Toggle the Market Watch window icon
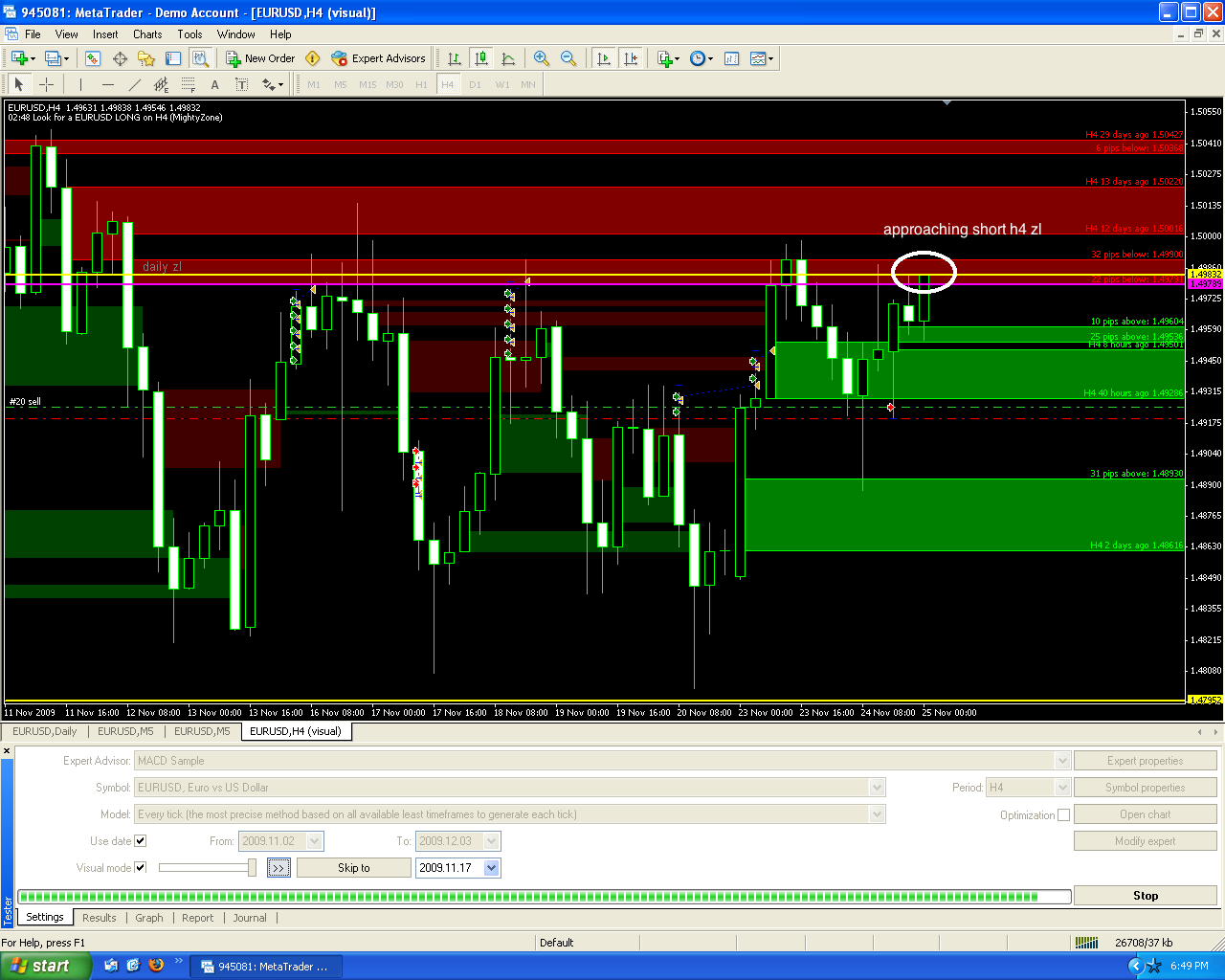 93,58
